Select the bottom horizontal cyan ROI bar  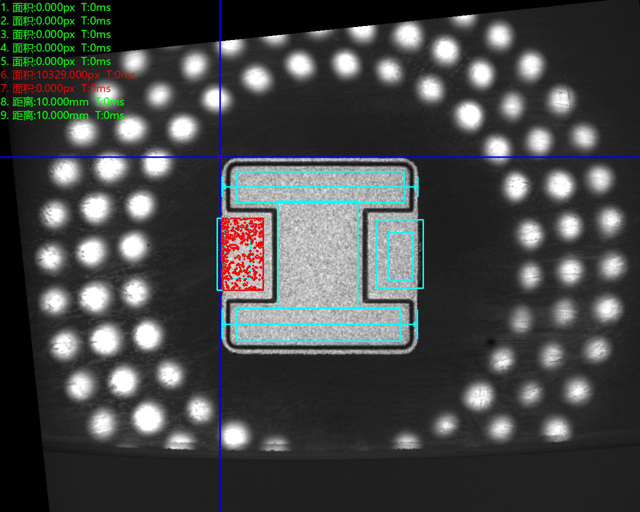pos(316,324)
